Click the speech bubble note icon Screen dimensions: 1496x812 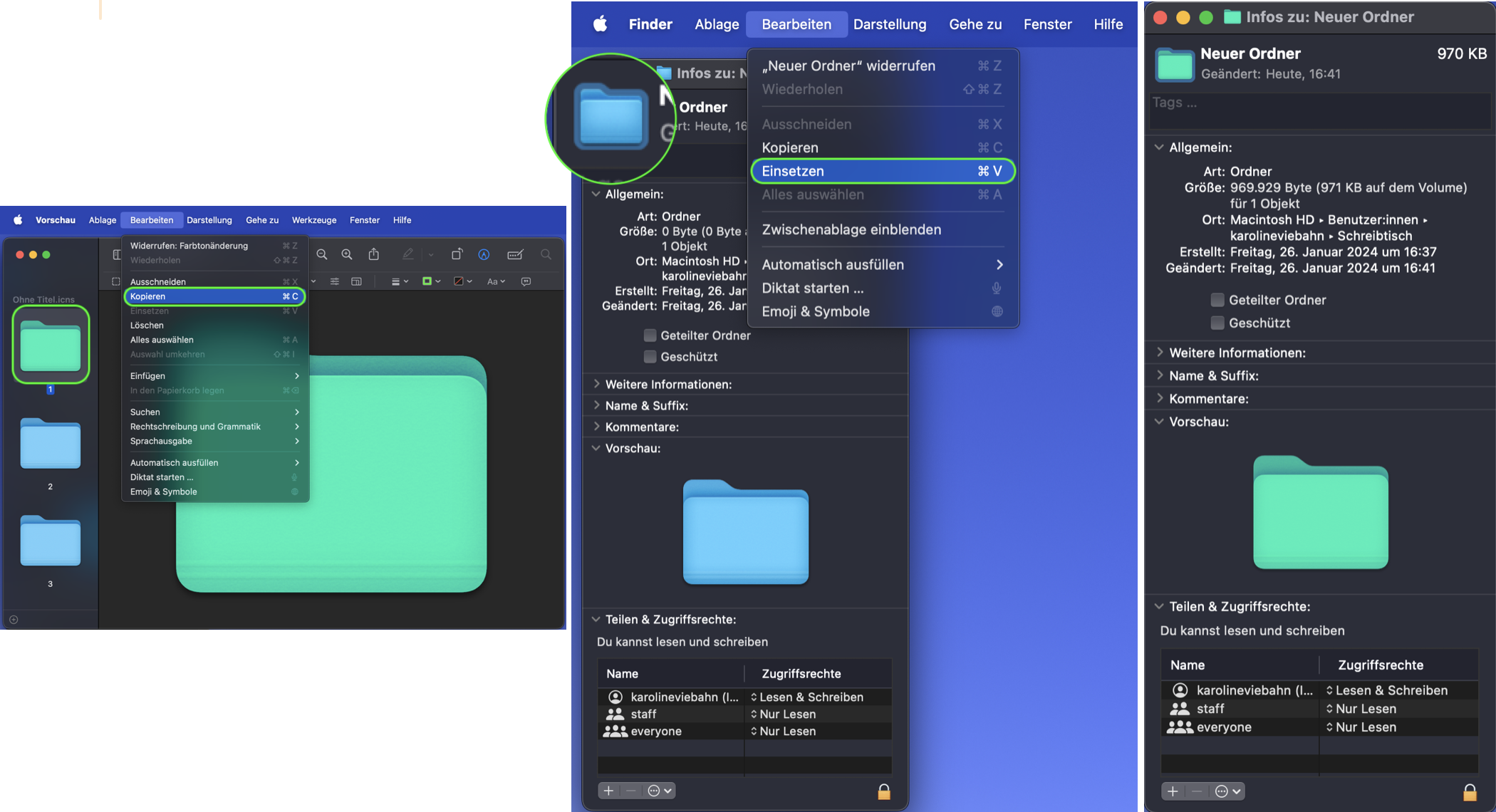coord(526,281)
